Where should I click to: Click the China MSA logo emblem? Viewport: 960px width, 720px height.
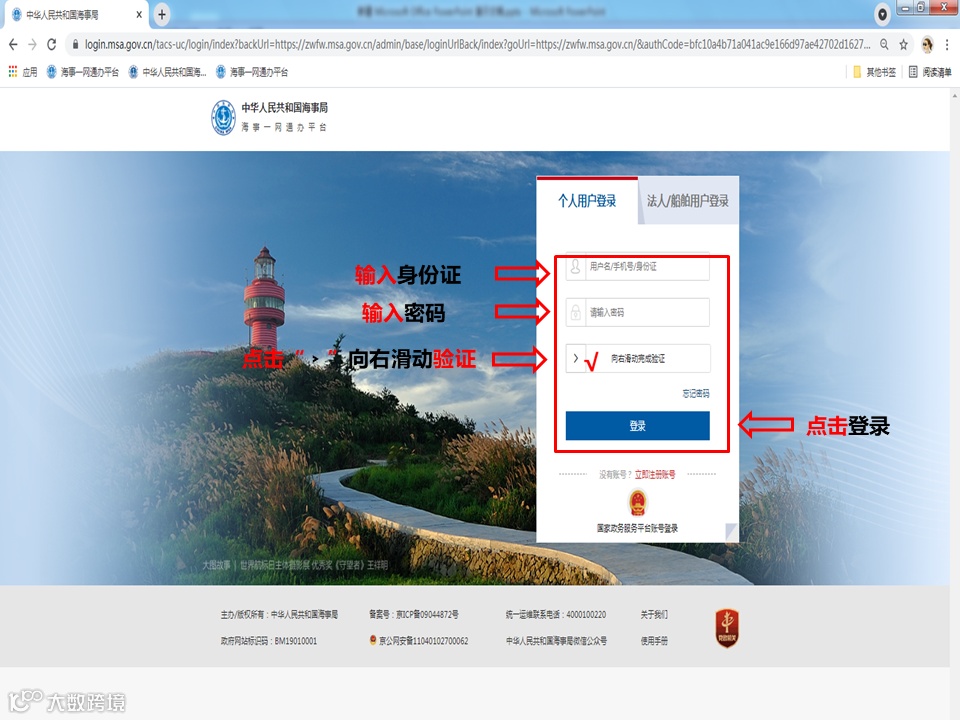[x=223, y=117]
